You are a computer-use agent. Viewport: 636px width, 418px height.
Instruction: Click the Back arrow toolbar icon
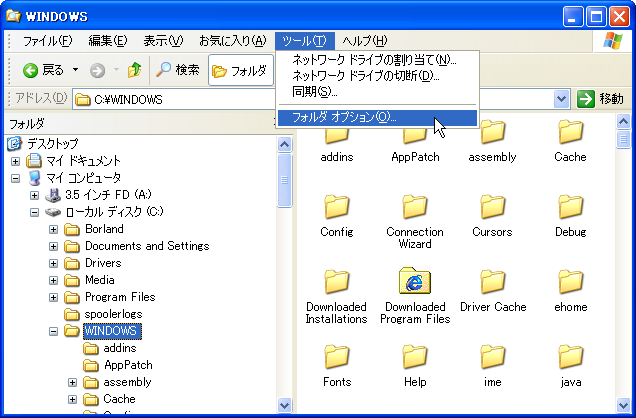tap(30, 70)
